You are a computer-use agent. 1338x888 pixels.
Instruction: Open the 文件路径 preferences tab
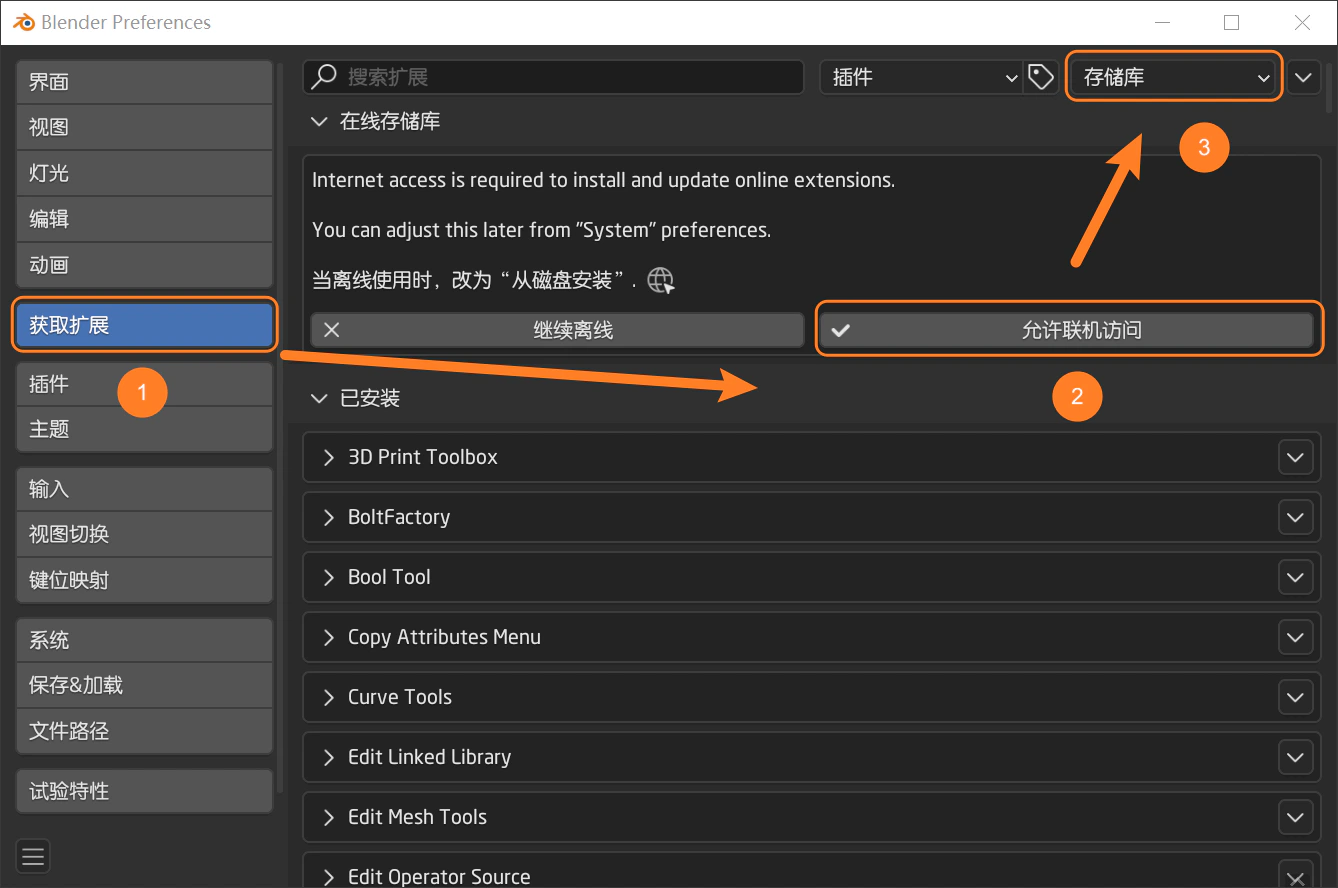pos(144,731)
